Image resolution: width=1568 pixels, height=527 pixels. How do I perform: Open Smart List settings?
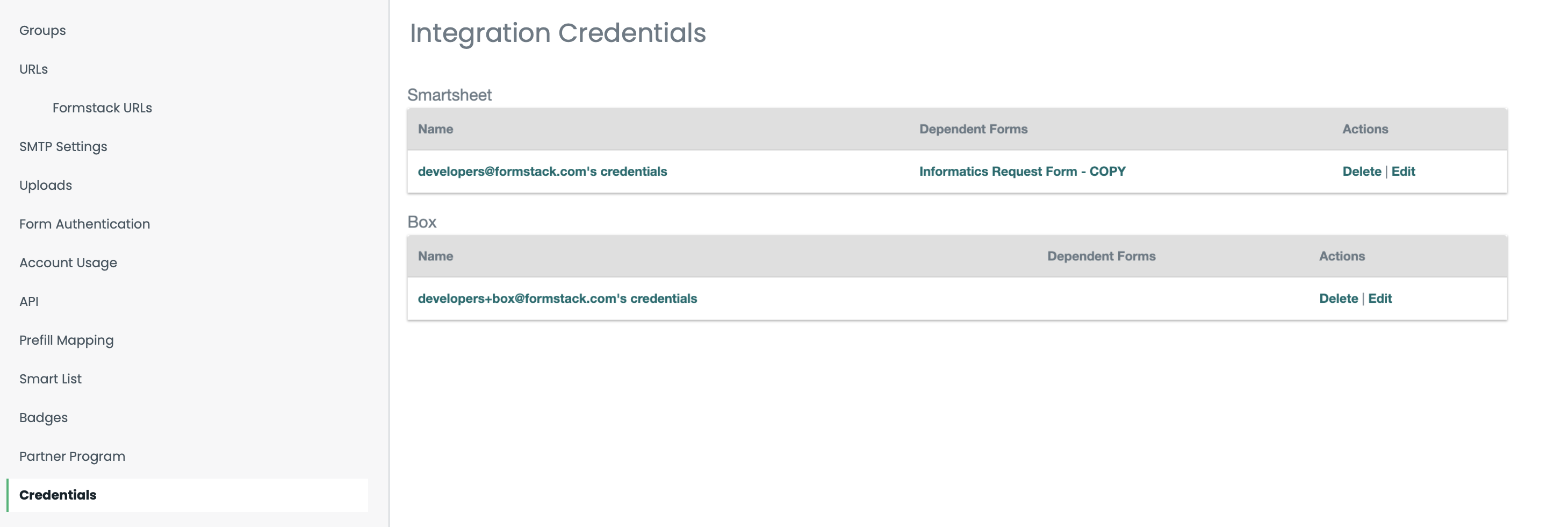pyautogui.click(x=51, y=379)
